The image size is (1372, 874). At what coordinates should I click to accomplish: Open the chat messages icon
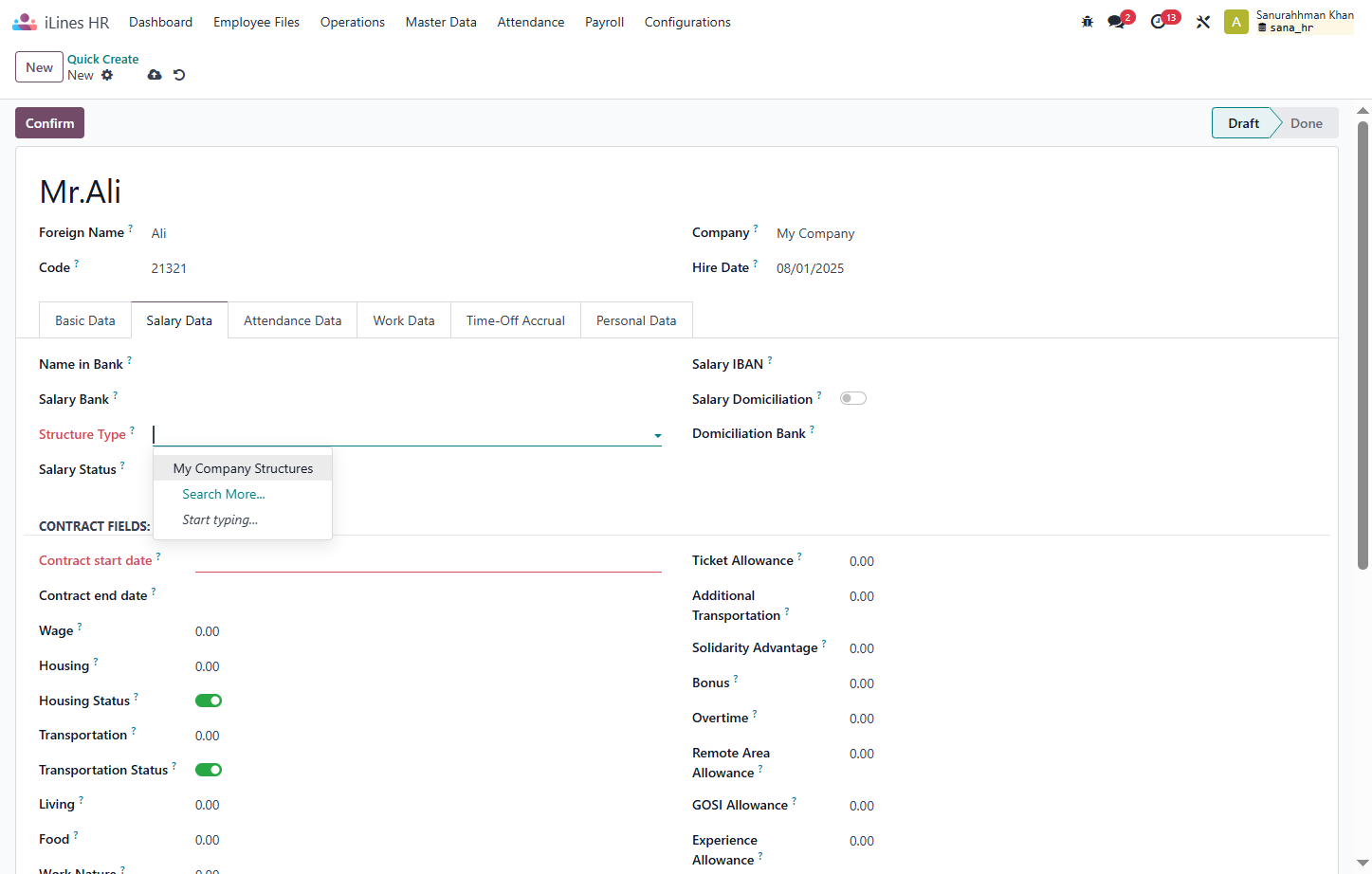coord(1116,22)
